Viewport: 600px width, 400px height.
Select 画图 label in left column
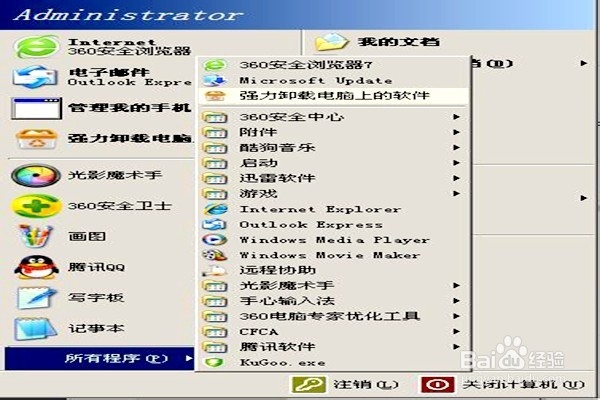coord(87,236)
